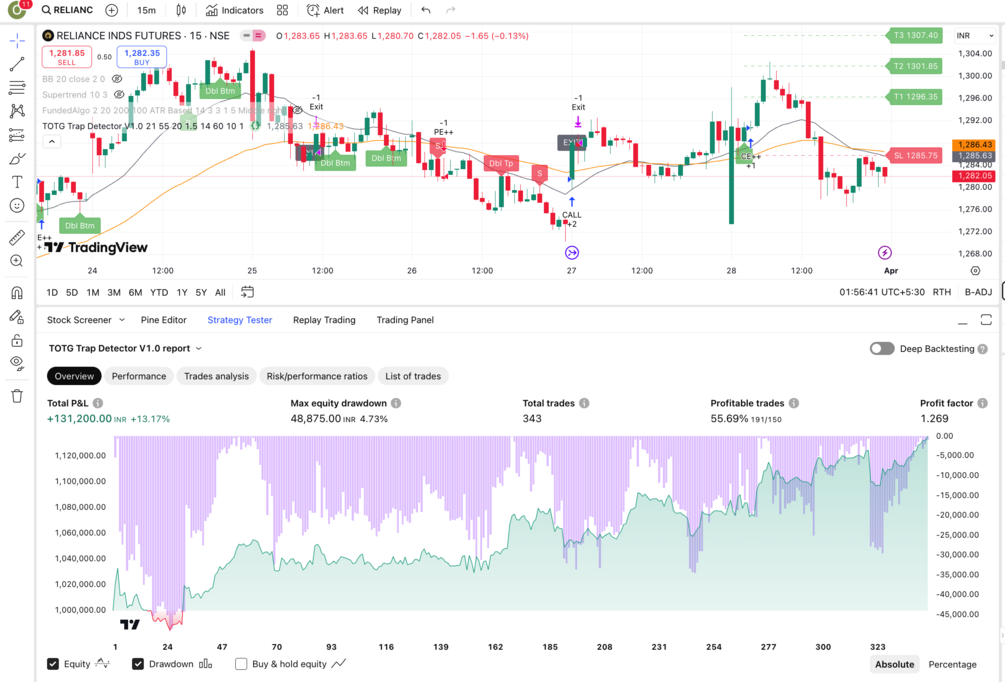Open the Risk/performance ratios tab
The image size is (1005, 682).
[x=317, y=376]
